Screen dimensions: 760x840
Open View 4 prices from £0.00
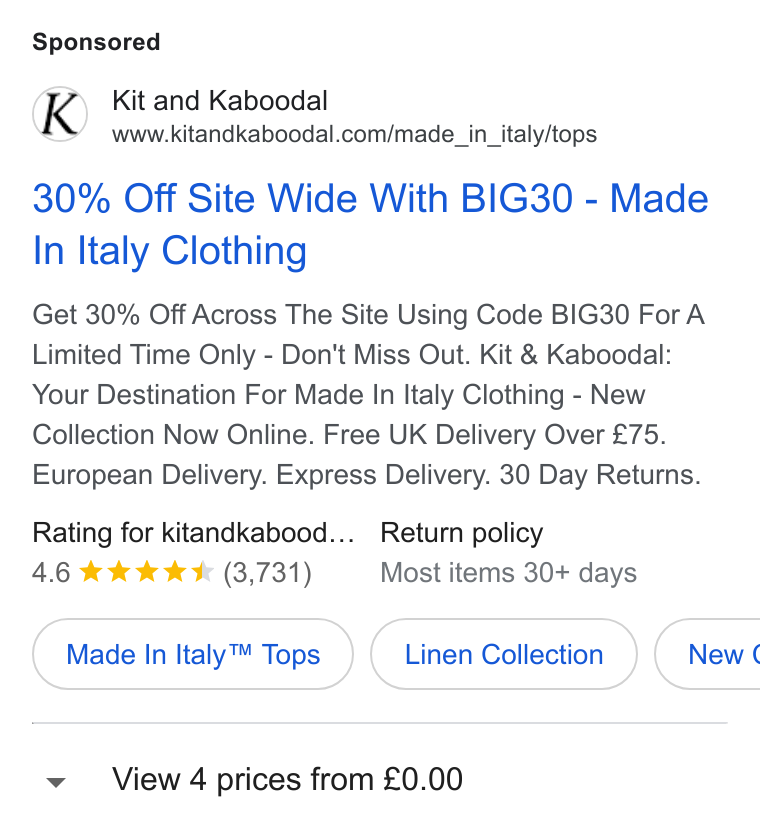tap(287, 779)
